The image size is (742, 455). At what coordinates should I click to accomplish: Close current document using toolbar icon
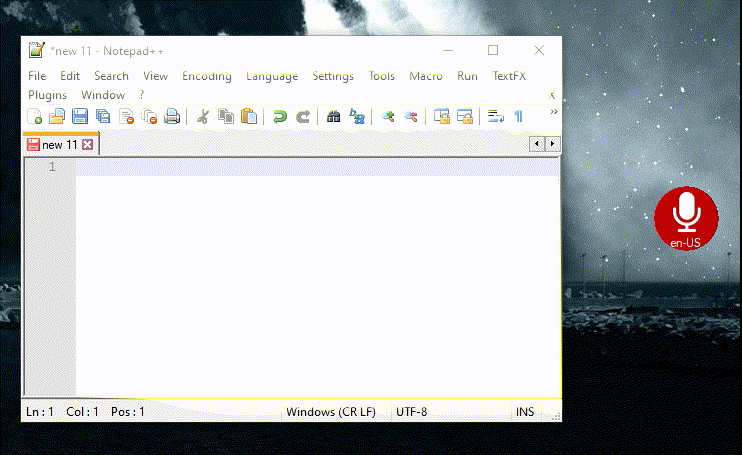pyautogui.click(x=126, y=116)
